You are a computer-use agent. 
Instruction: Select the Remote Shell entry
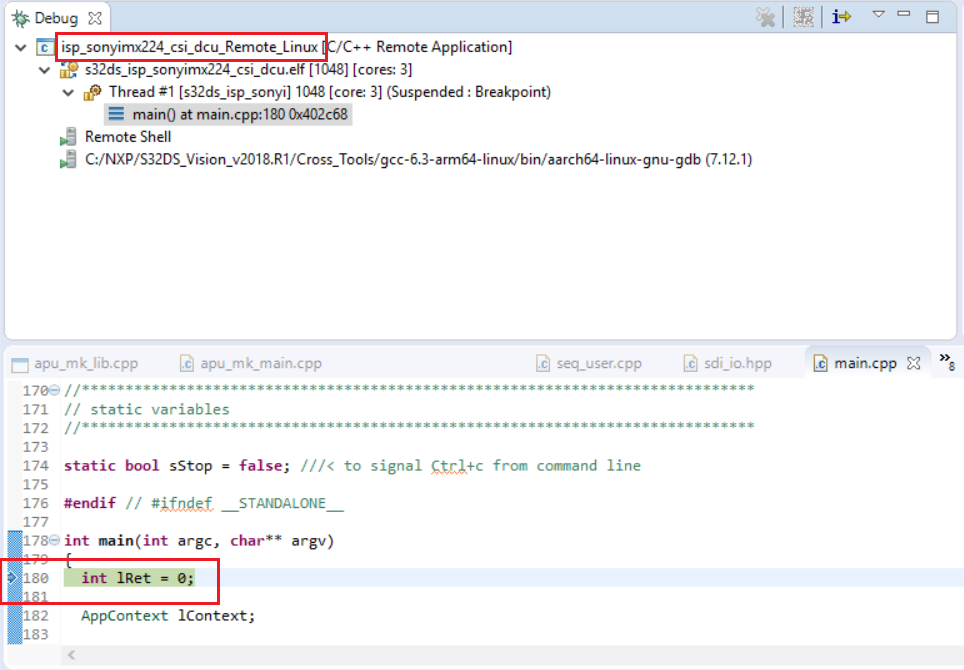pos(128,136)
